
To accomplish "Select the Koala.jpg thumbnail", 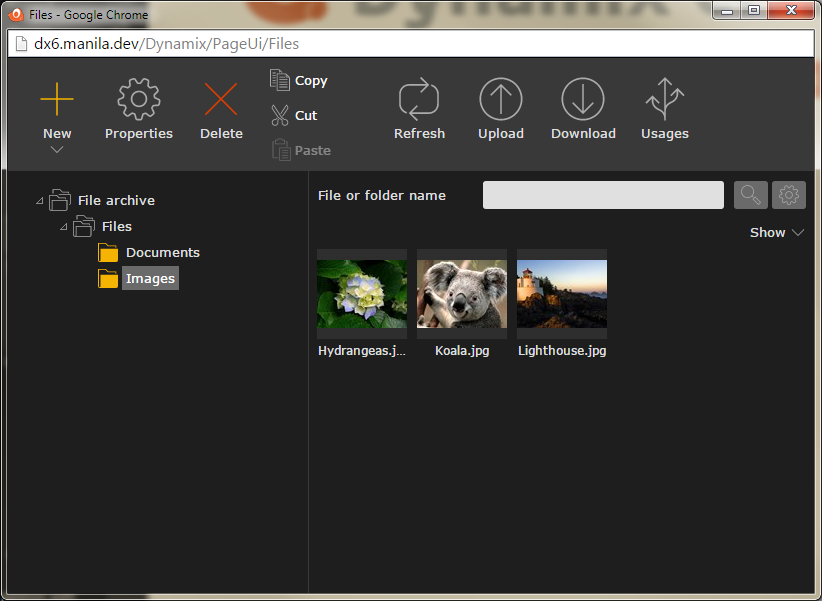I will coord(462,294).
